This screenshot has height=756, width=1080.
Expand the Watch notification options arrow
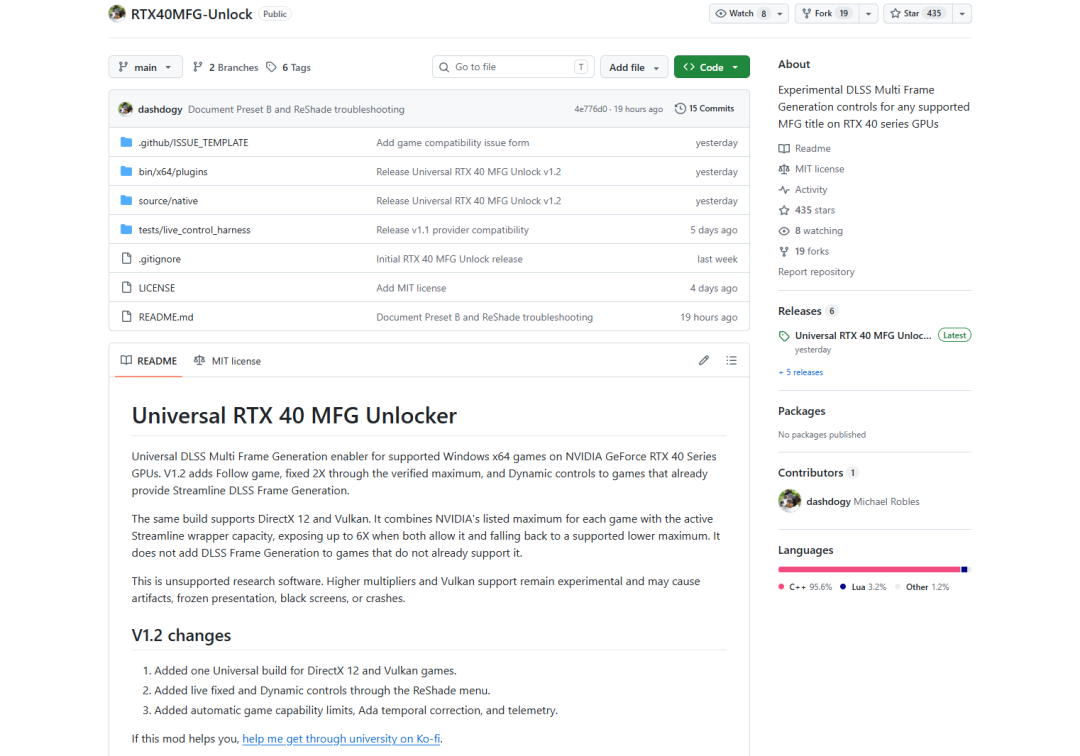point(780,13)
